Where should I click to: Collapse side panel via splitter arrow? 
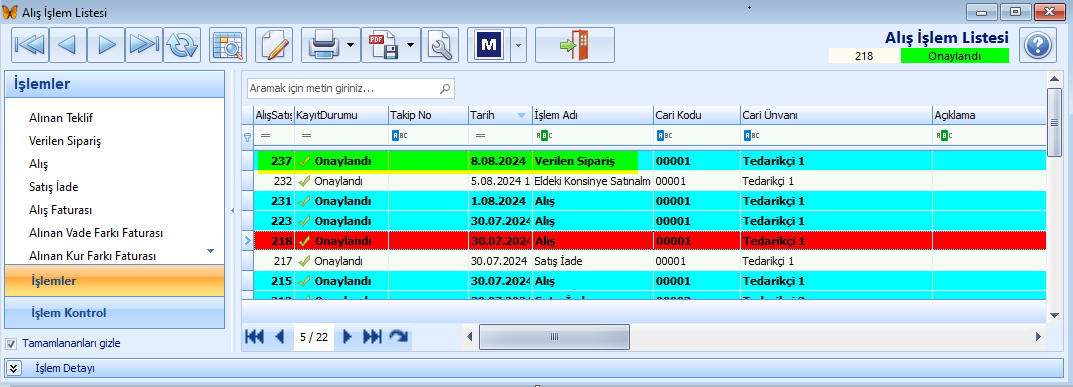pos(233,211)
